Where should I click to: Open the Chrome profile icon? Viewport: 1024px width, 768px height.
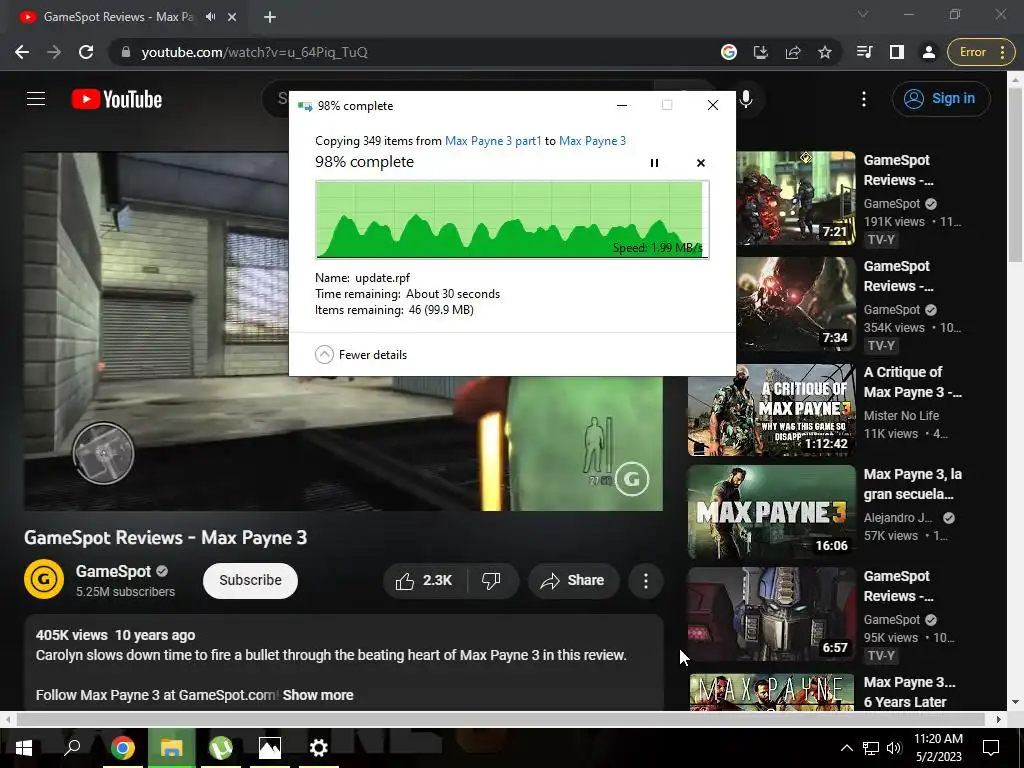(929, 52)
